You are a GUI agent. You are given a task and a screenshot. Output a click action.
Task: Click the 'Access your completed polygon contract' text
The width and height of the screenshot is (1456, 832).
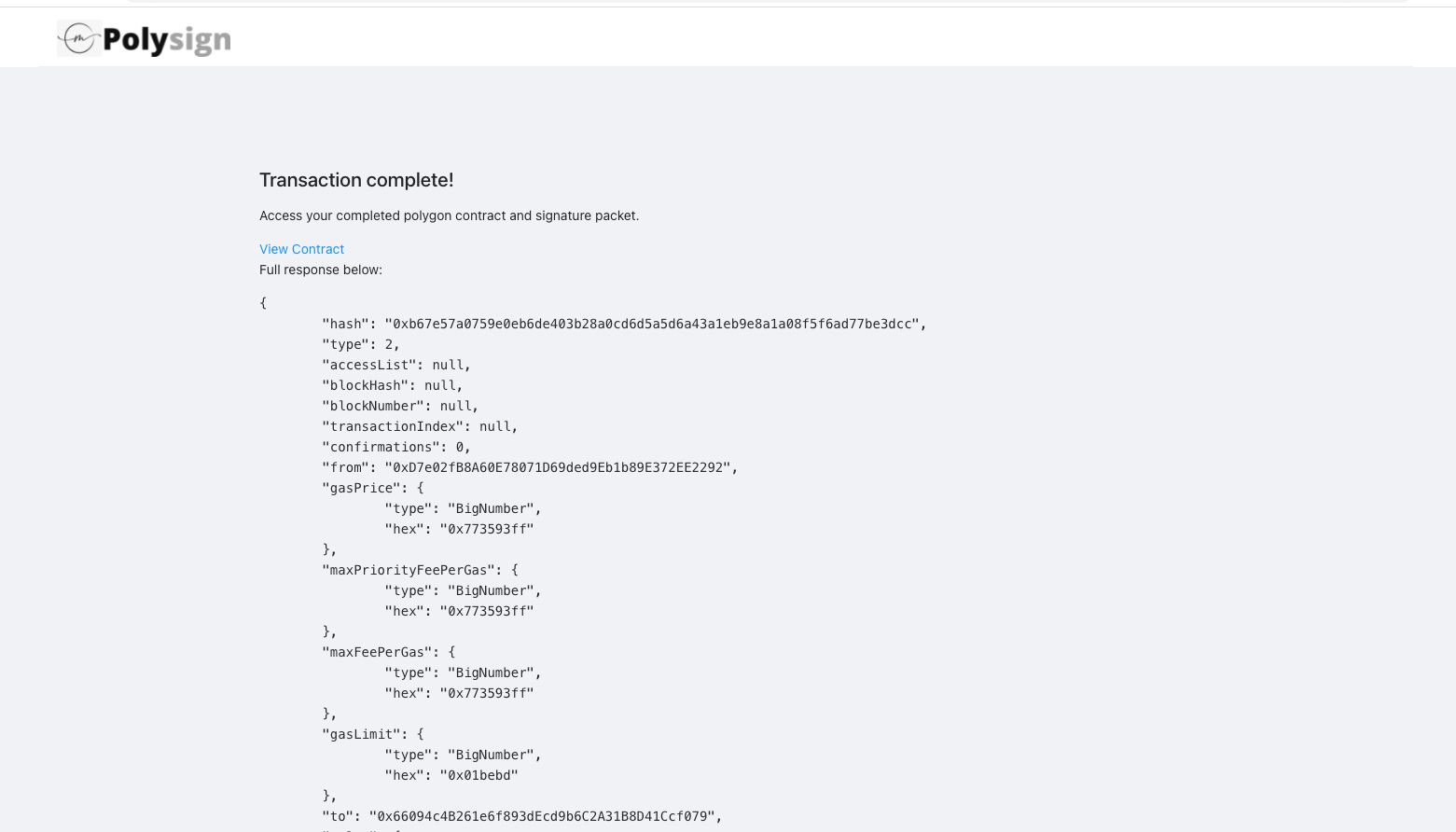(449, 215)
